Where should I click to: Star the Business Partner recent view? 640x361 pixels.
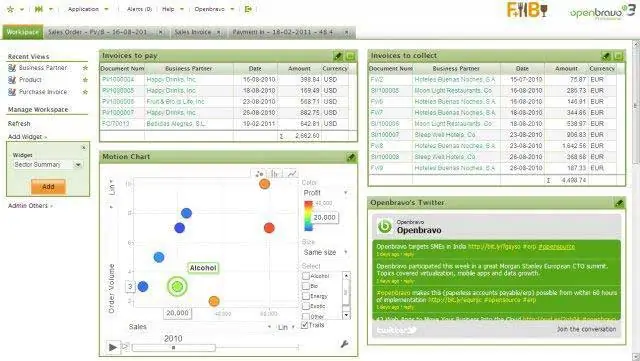(85, 68)
